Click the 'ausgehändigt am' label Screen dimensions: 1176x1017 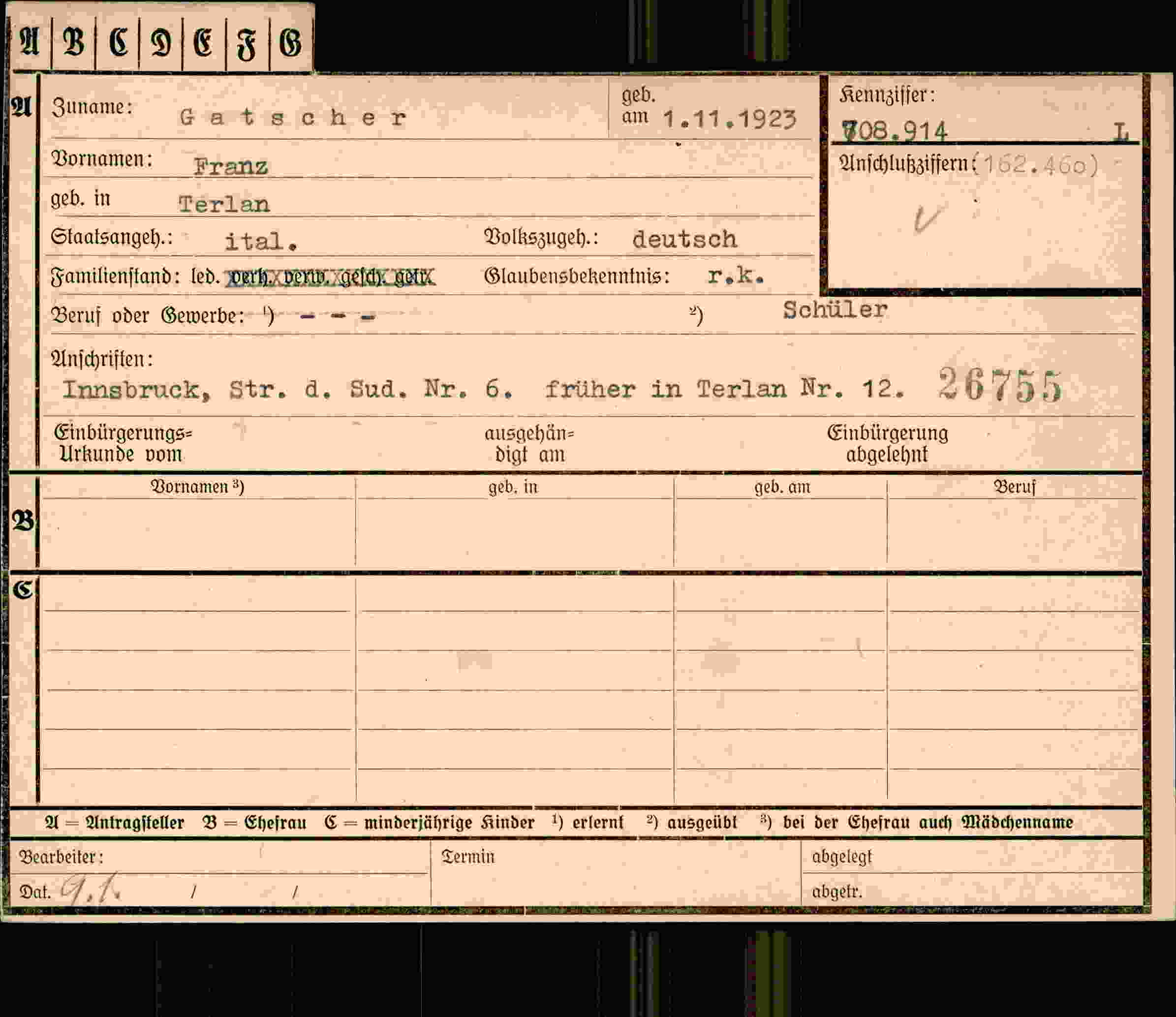(529, 444)
